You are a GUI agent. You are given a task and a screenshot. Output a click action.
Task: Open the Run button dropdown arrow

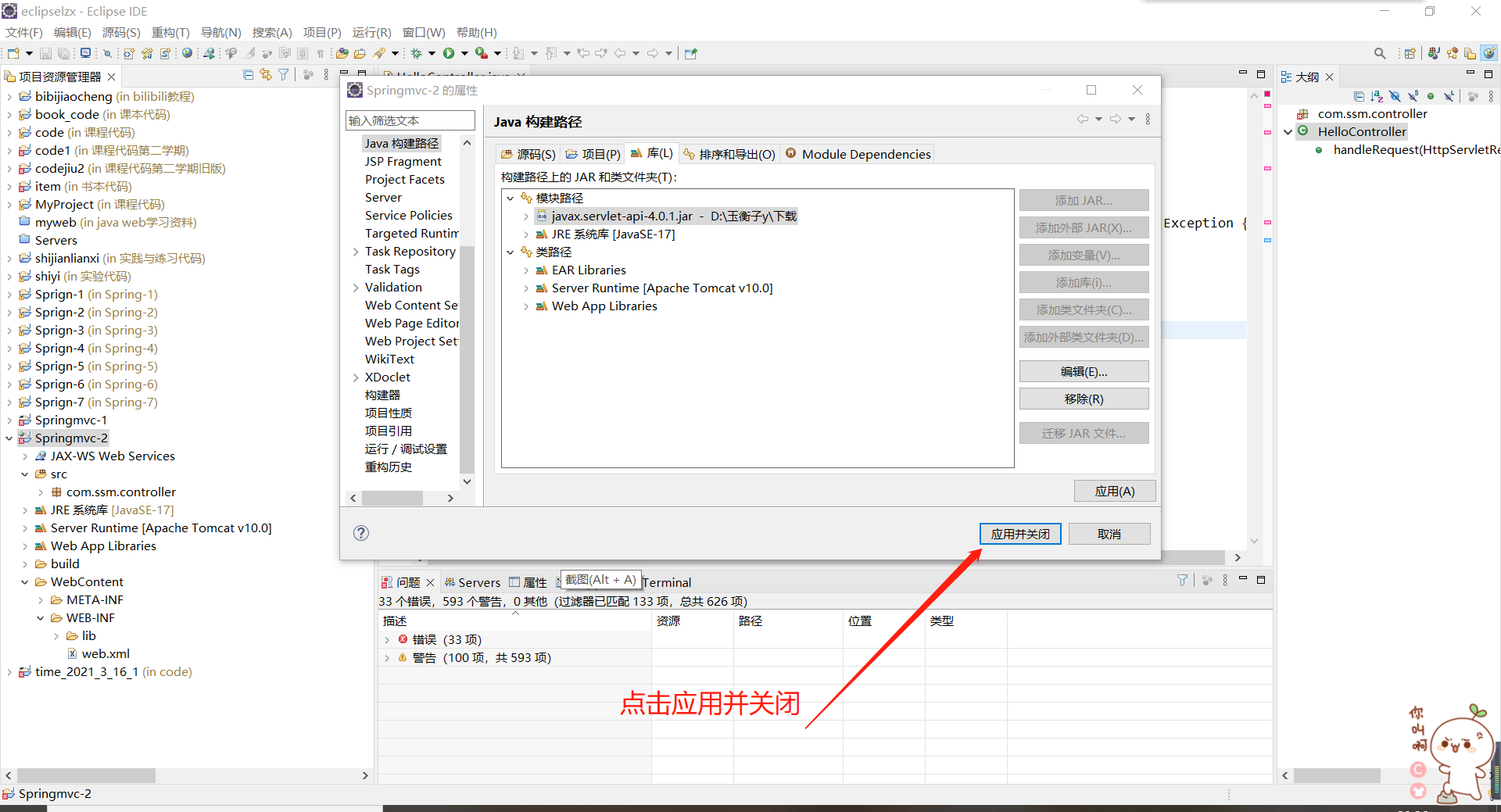464,53
